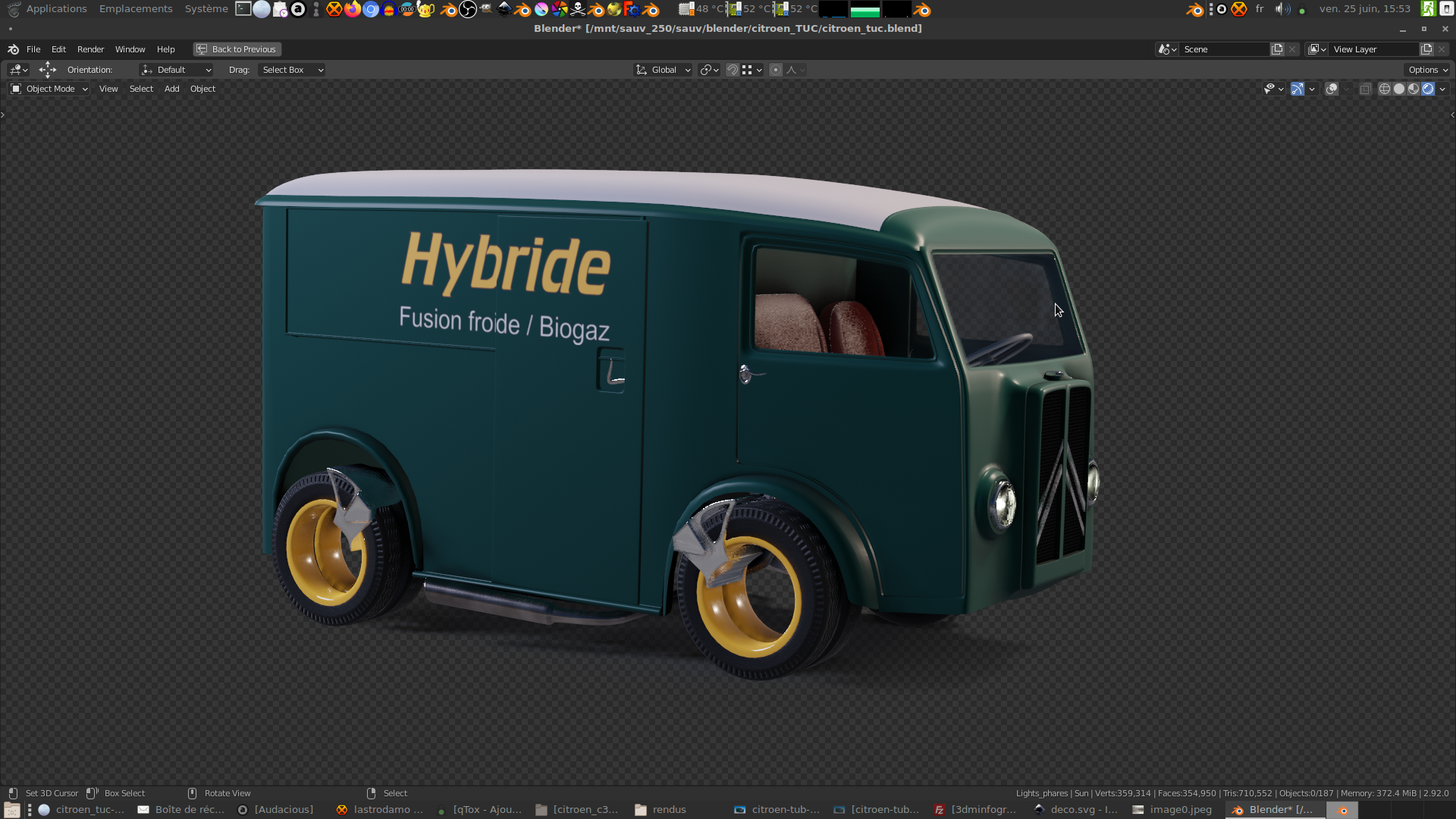Open the editor type selector dropdown
The image size is (1456, 819).
point(18,70)
